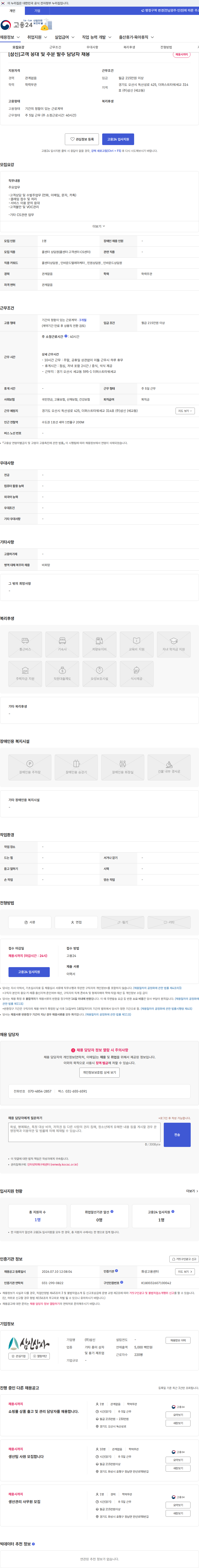This screenshot has height=1568, width=199.
Task: Show the info tooltip beside 취업알선기관 알선
Action: [x=112, y=1211]
